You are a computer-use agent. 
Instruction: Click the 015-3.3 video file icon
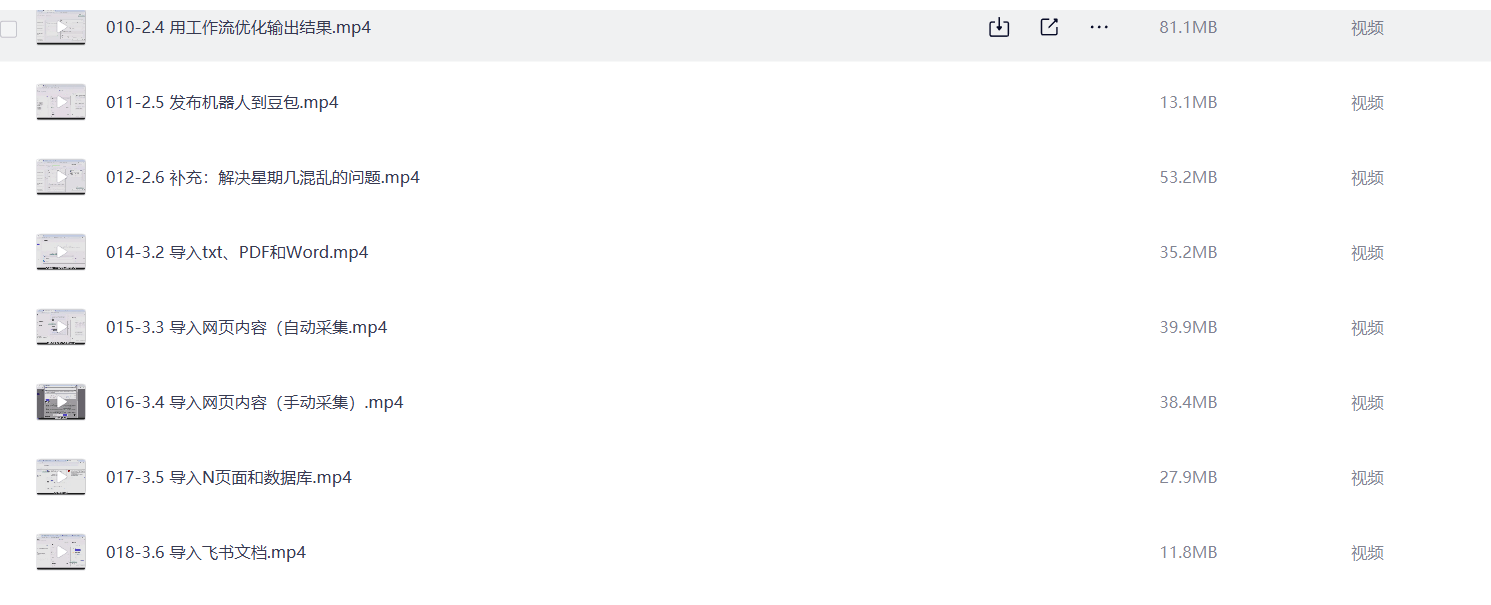[x=61, y=327]
